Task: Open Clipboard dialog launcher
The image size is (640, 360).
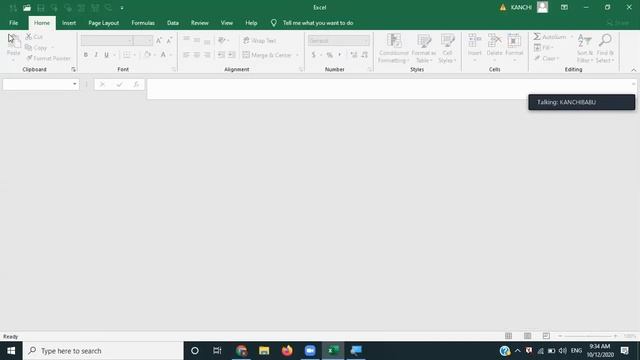Action: tap(73, 70)
